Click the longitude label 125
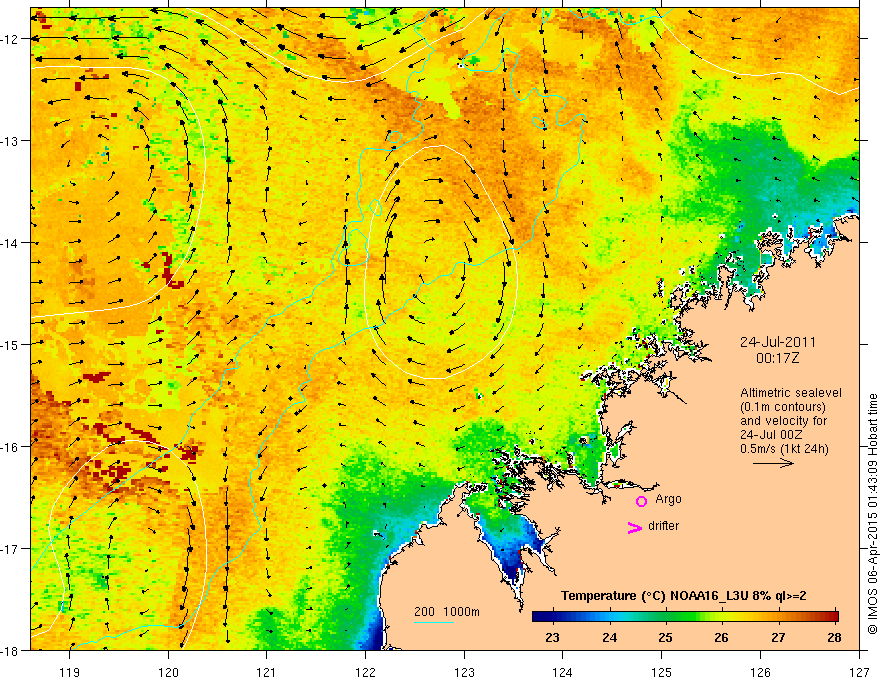Viewport: 880px width, 680px height. pos(662,672)
